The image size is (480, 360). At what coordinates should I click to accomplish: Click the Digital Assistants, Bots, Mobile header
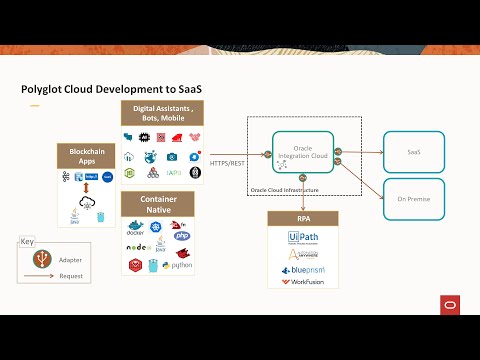(x=162, y=113)
